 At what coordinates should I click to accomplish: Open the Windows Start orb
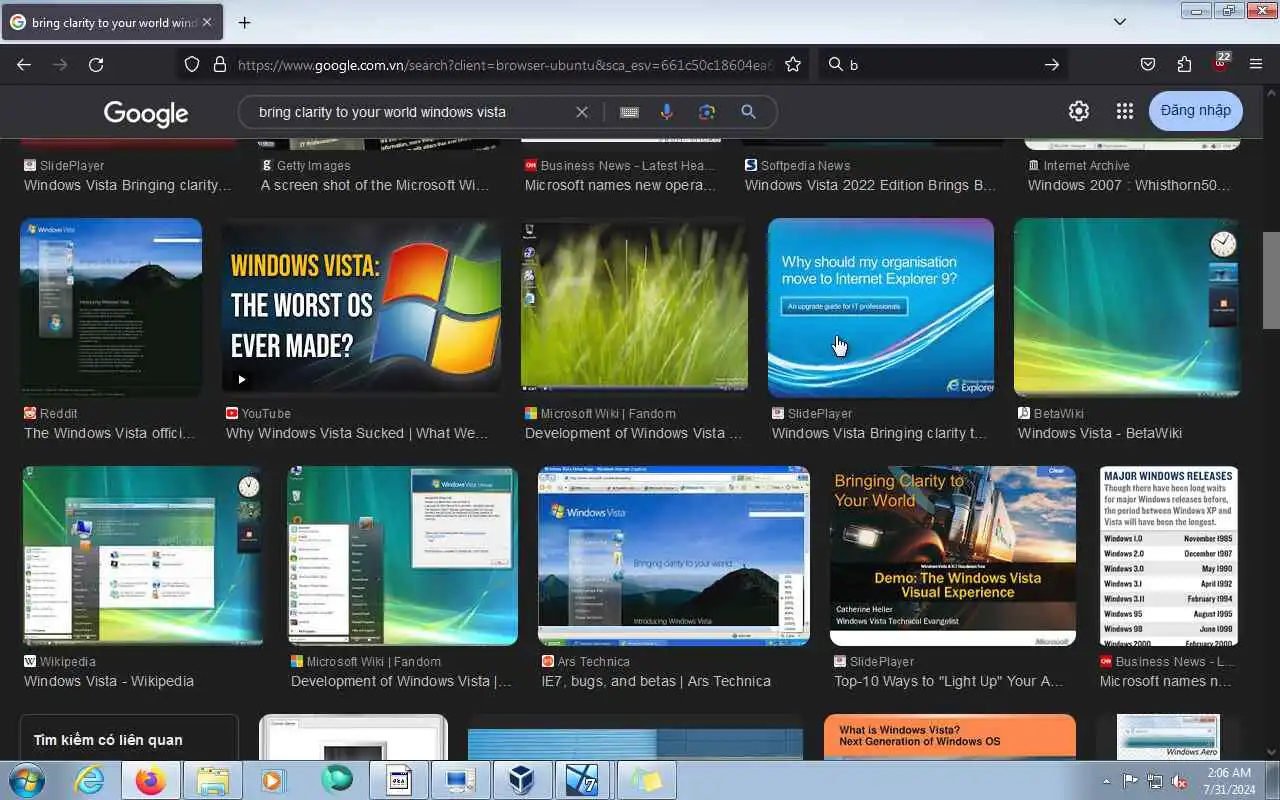pyautogui.click(x=26, y=780)
